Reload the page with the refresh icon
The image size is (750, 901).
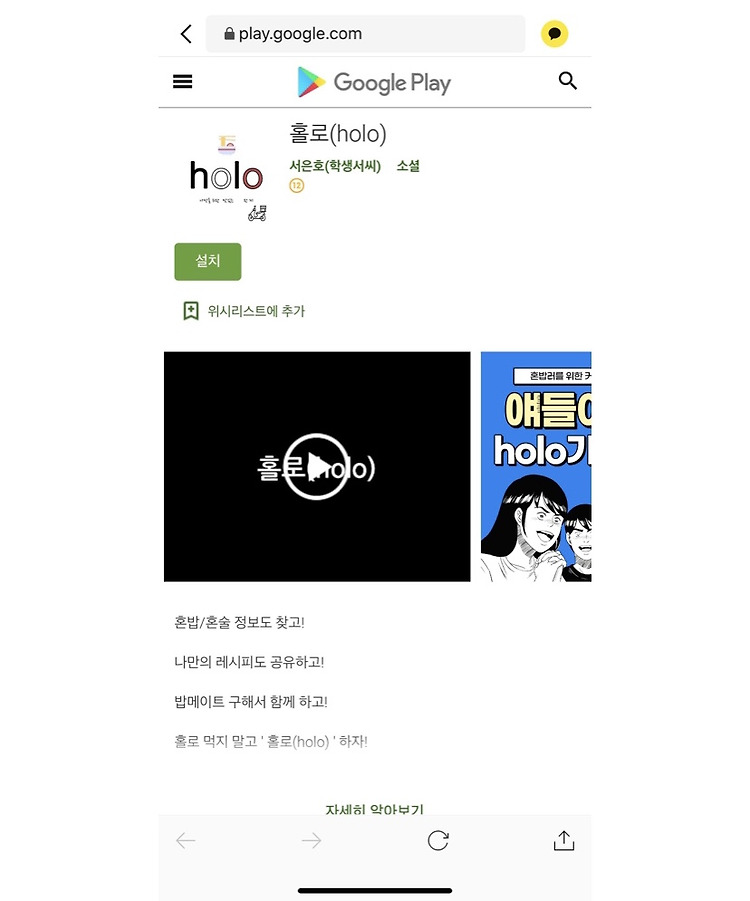click(438, 841)
